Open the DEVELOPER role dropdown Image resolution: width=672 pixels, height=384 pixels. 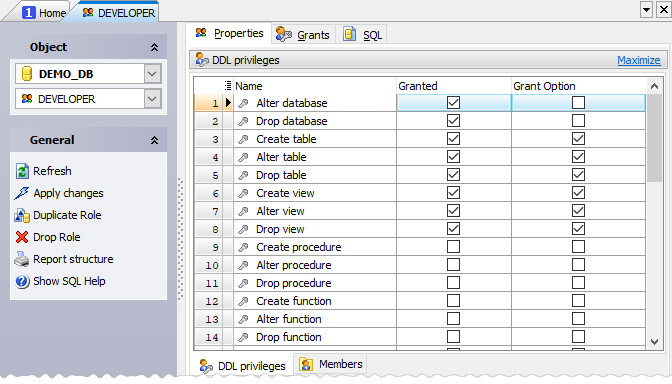coord(152,99)
